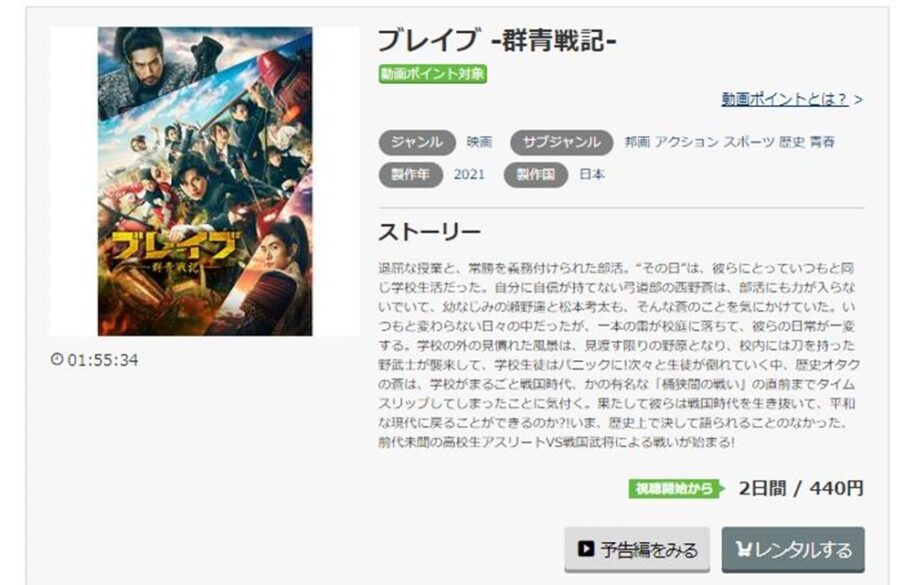Select the ジャンル label pill
914x585 pixels.
(x=417, y=142)
